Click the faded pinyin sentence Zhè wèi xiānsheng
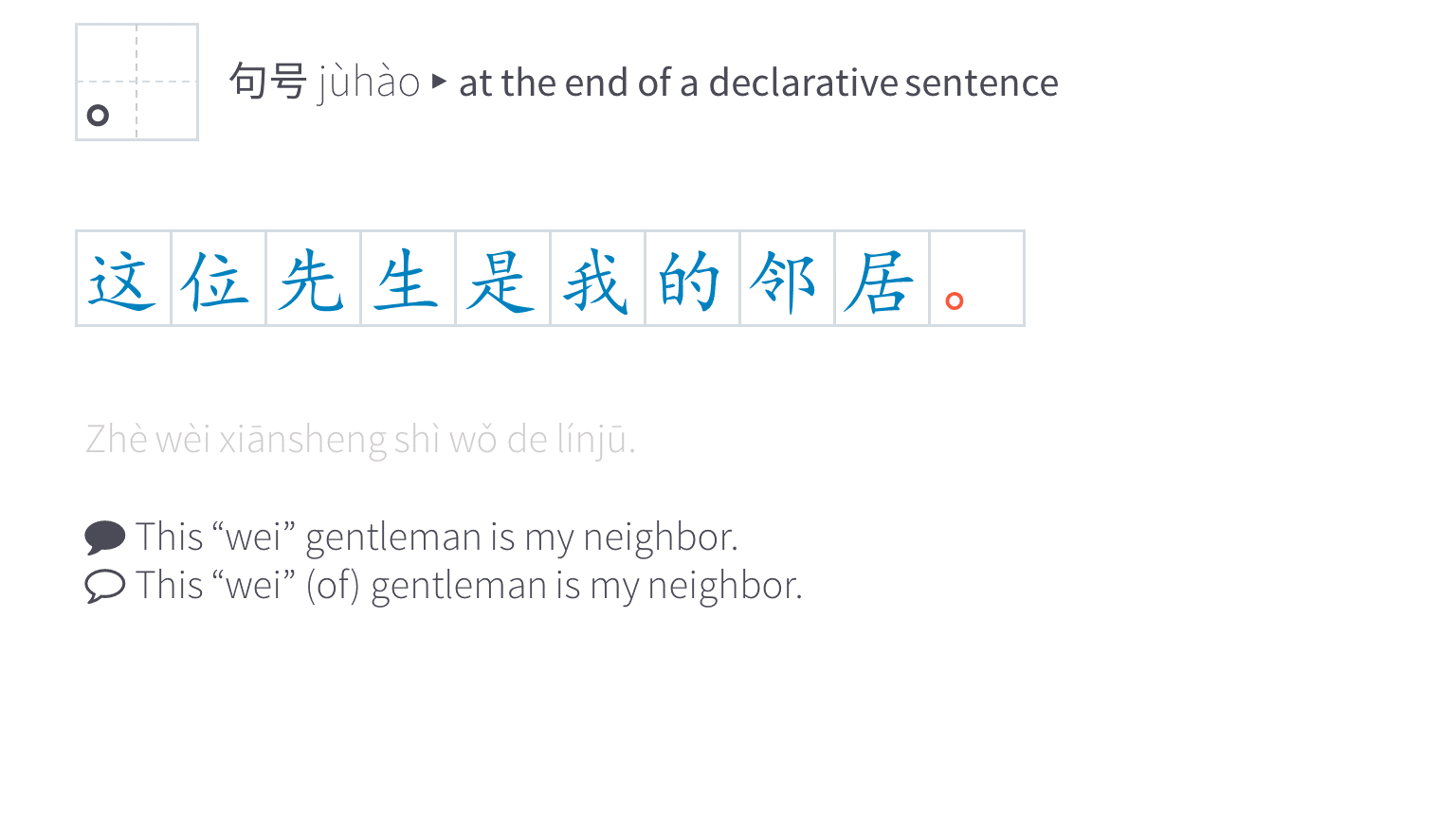This screenshot has height=819, width=1456. point(360,440)
